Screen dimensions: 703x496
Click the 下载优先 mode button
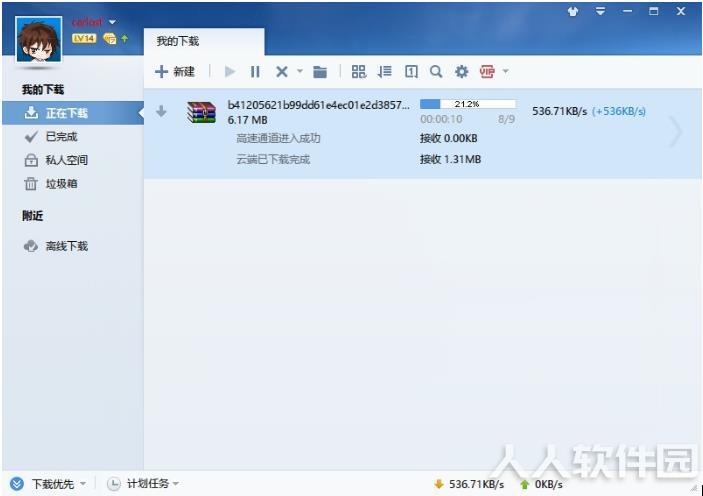point(52,484)
